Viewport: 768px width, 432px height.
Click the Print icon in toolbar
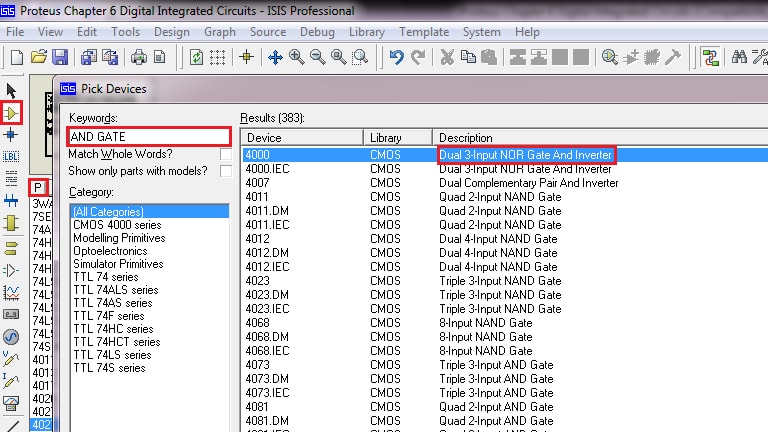pos(139,57)
